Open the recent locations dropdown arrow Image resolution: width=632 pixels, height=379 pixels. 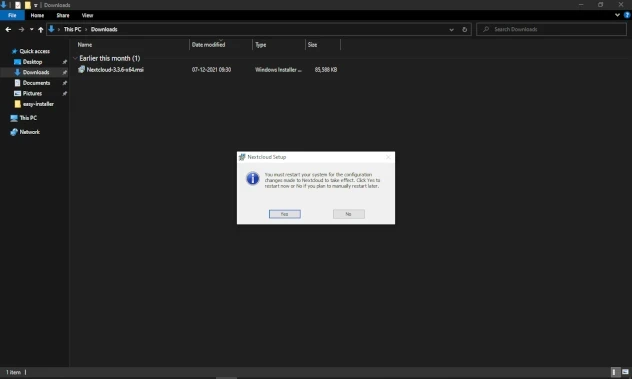[x=31, y=29]
